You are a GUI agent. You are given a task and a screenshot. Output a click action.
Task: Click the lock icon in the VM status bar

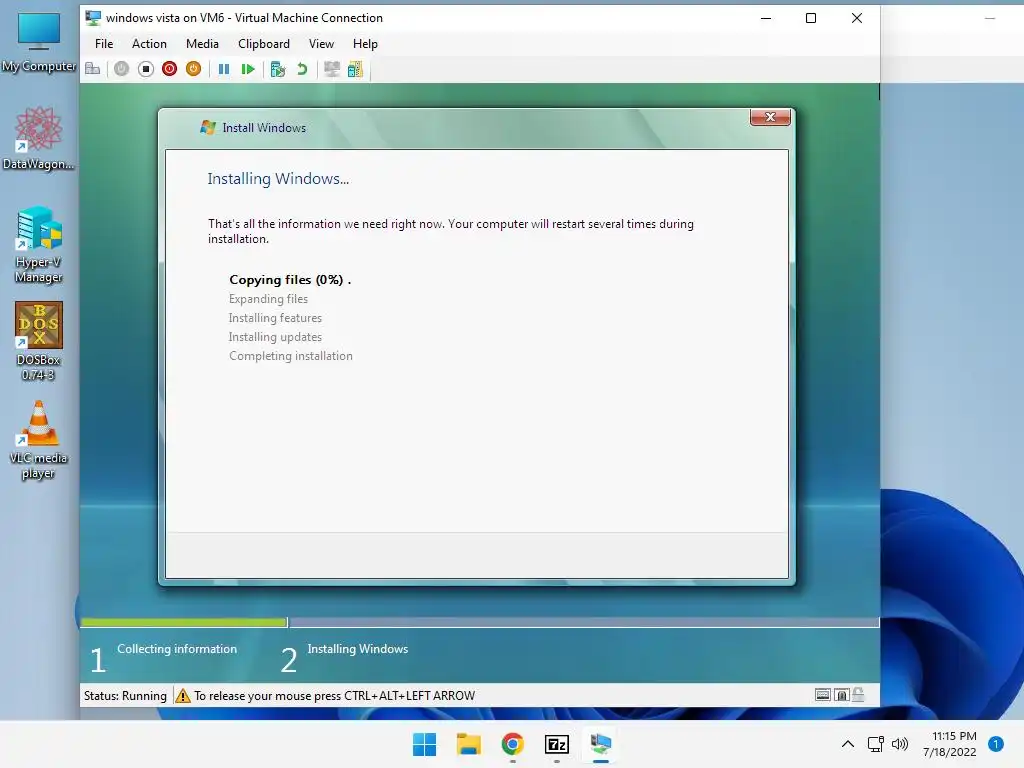[858, 695]
